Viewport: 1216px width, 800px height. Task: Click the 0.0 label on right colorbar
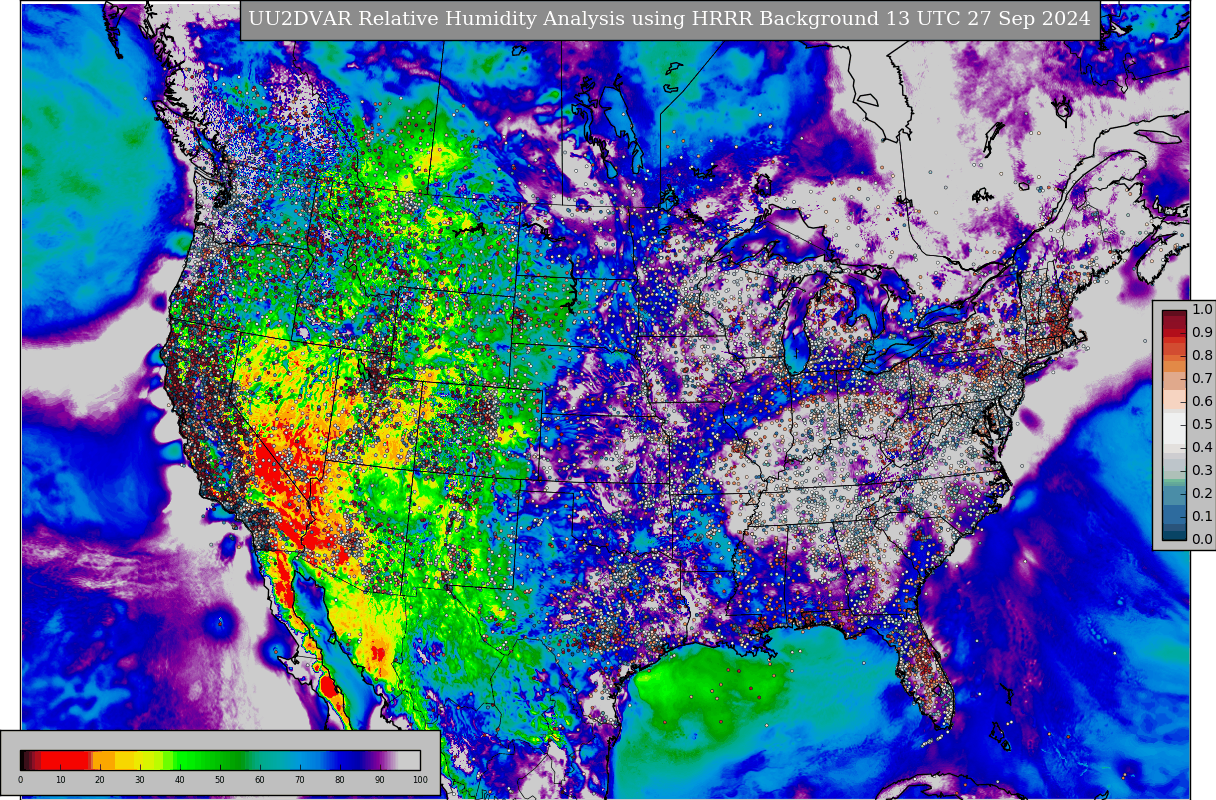[1202, 540]
